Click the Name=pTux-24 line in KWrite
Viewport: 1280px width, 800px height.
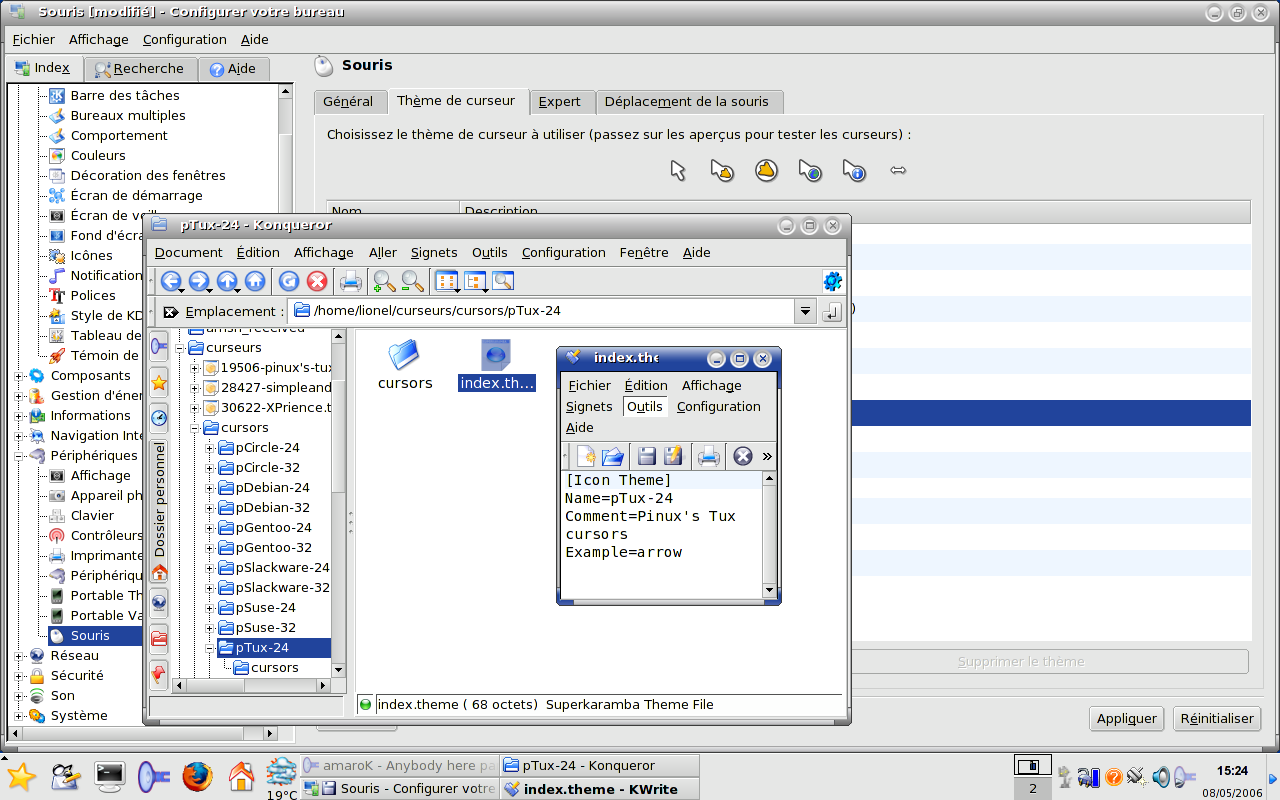(619, 499)
